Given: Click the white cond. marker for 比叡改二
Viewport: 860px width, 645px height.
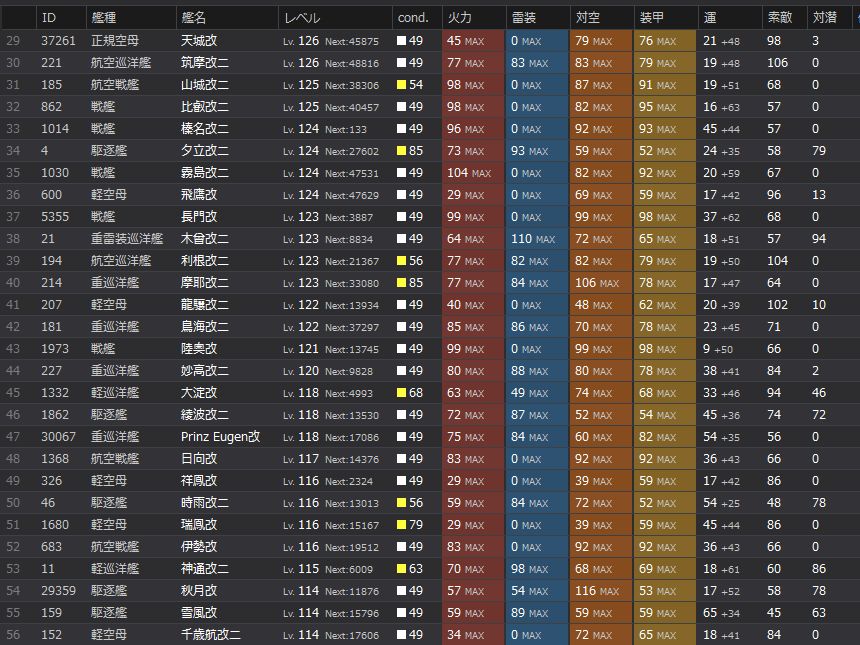Looking at the screenshot, I should click(x=401, y=106).
